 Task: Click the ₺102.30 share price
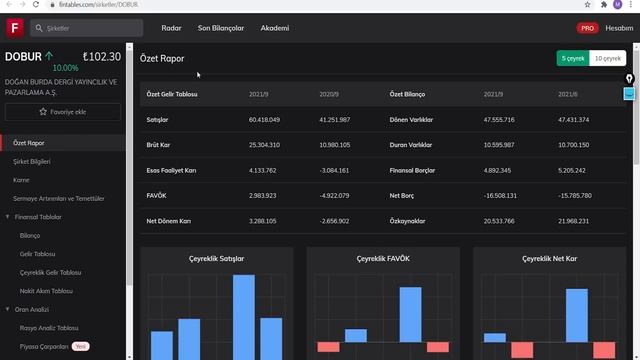102,56
